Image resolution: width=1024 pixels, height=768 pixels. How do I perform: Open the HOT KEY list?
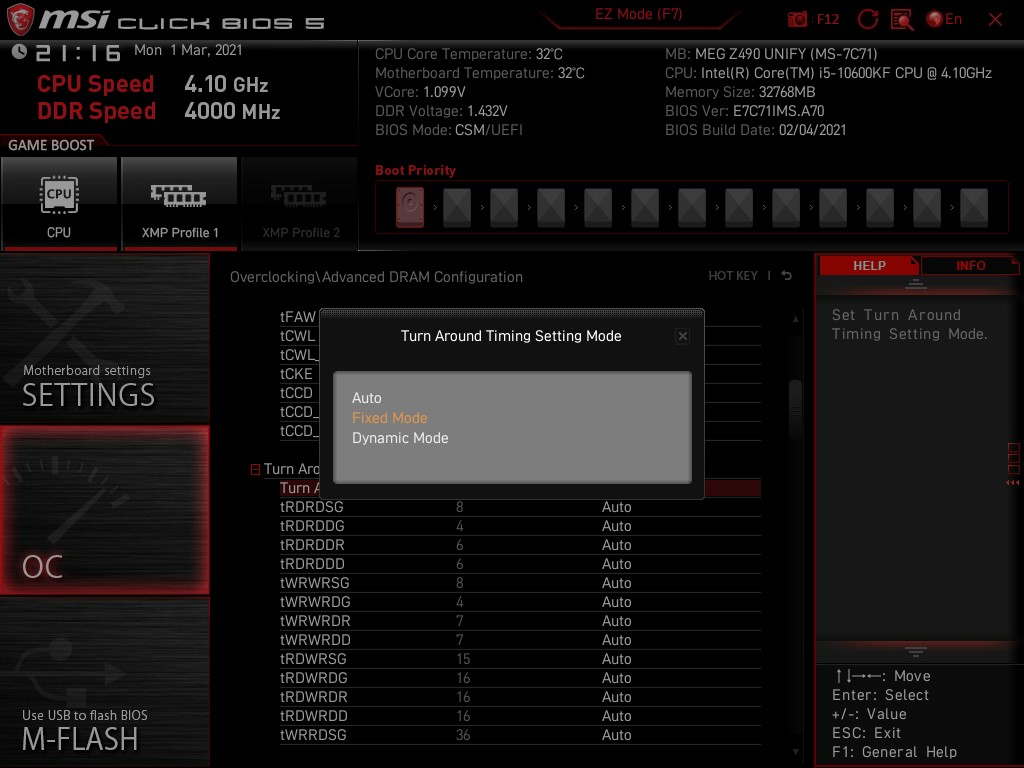[733, 276]
